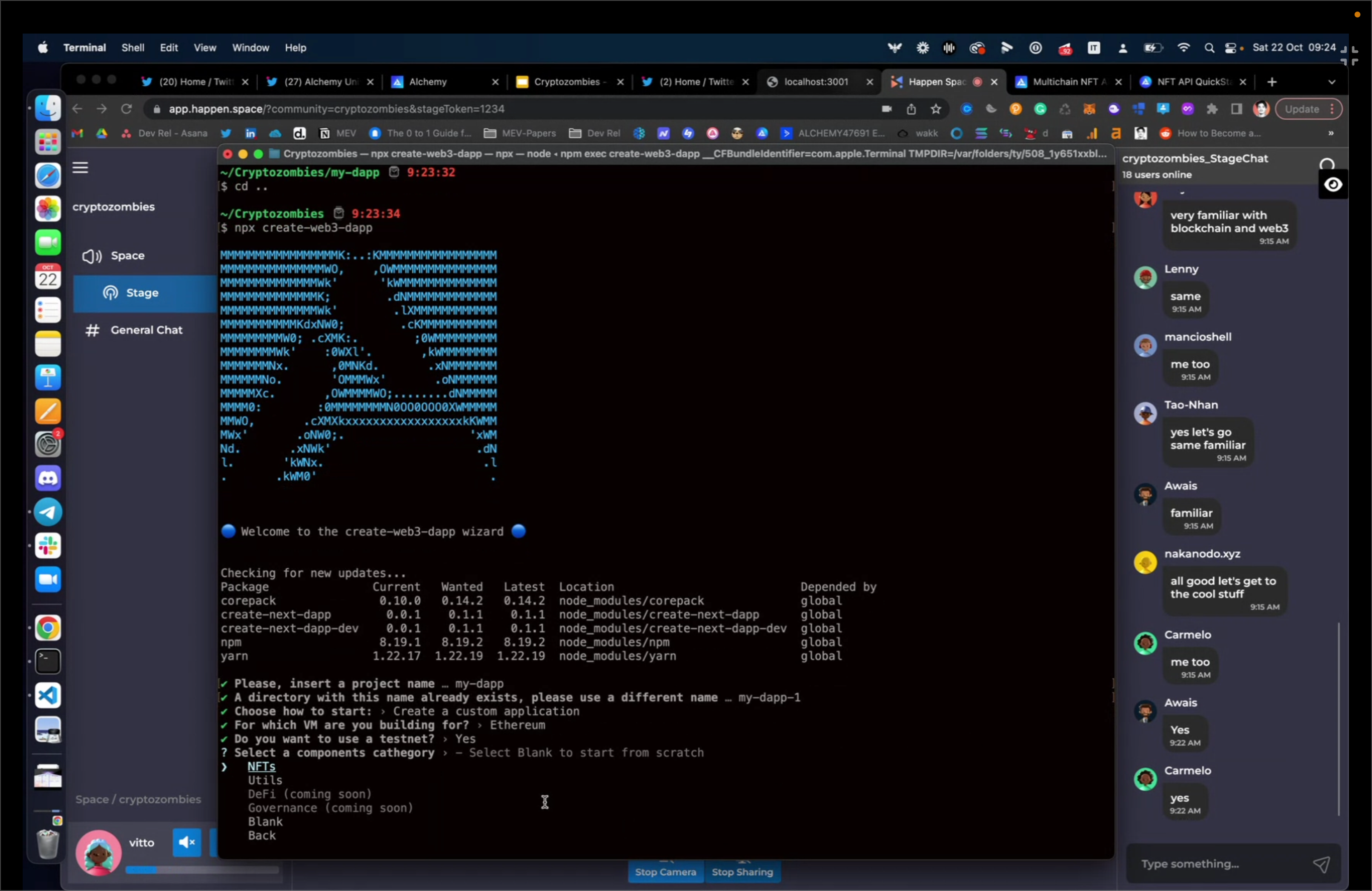Click the Stop Camera button

(x=665, y=872)
